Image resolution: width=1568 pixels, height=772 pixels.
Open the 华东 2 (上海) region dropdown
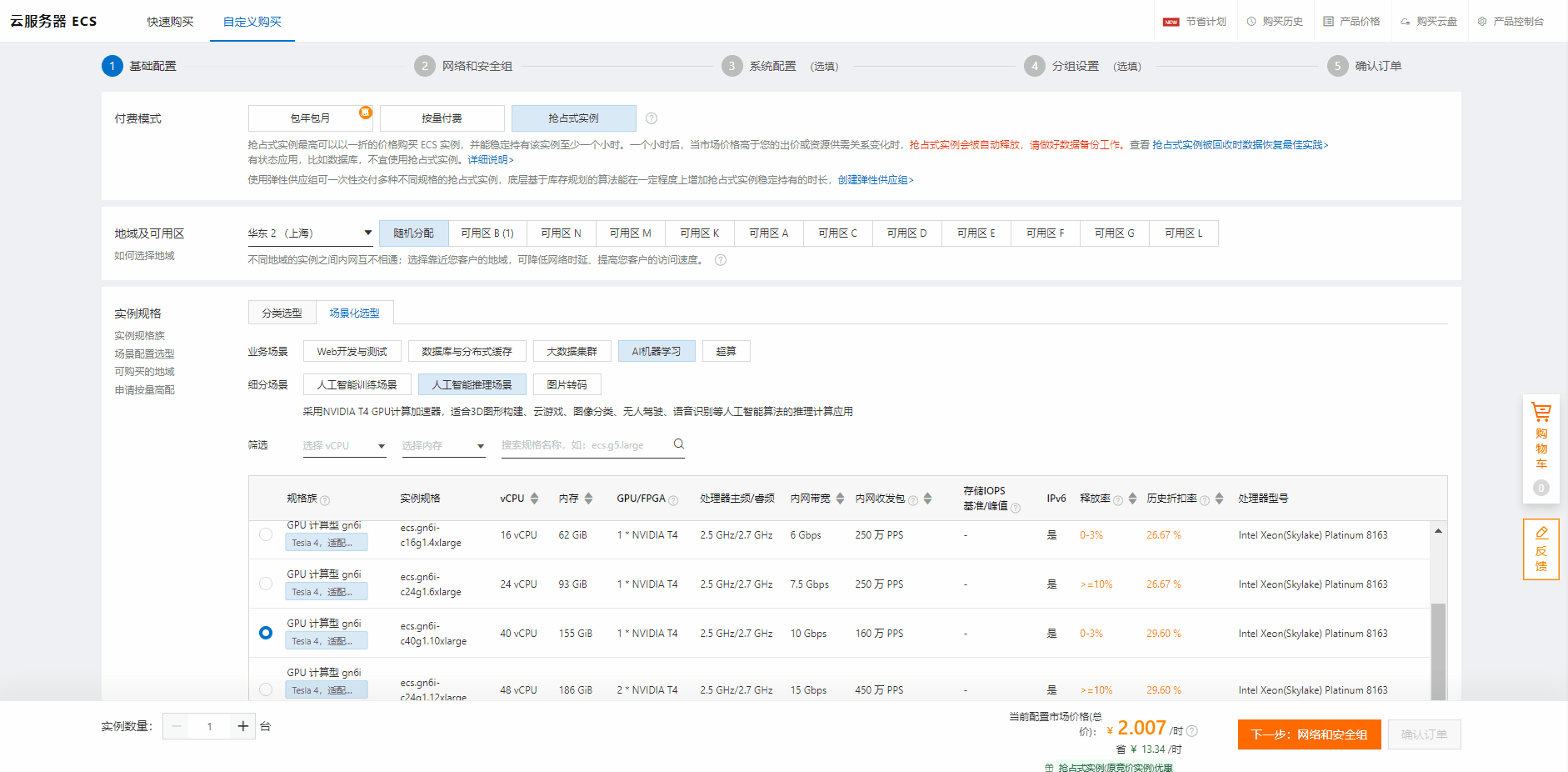[x=310, y=233]
